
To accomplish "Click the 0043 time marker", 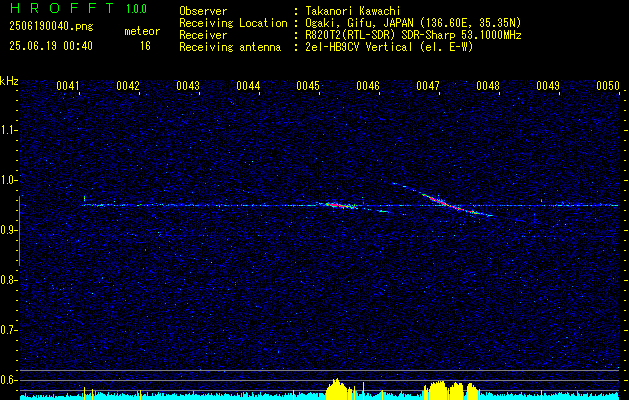I will [x=188, y=86].
